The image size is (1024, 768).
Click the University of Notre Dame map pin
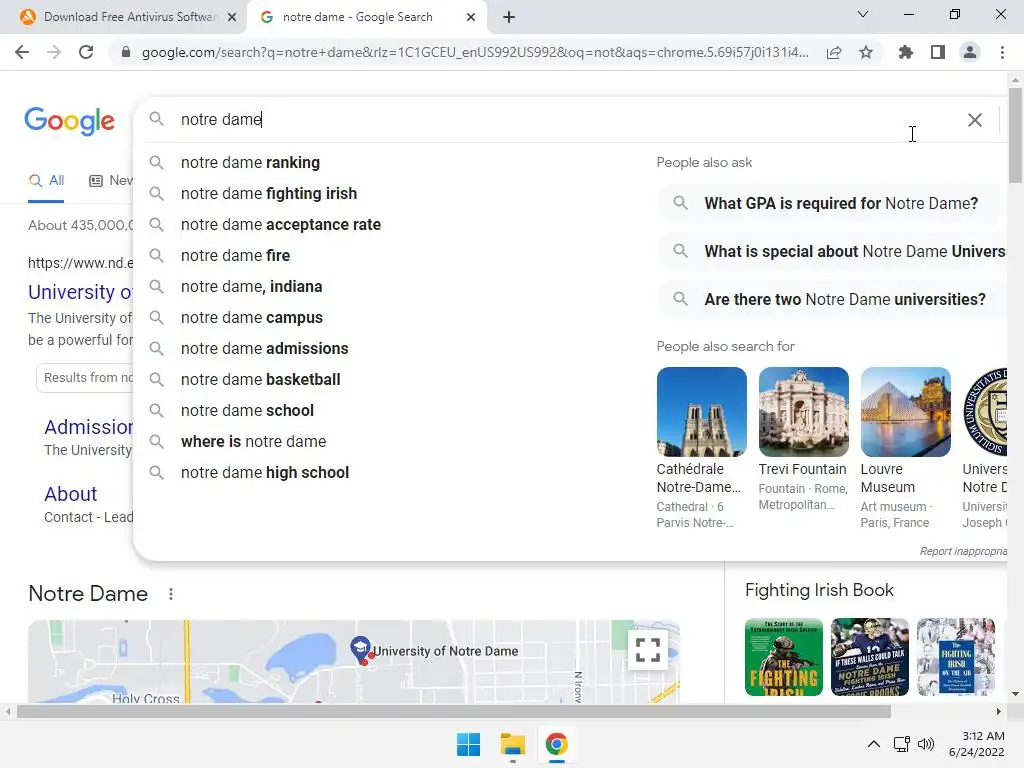click(x=360, y=649)
